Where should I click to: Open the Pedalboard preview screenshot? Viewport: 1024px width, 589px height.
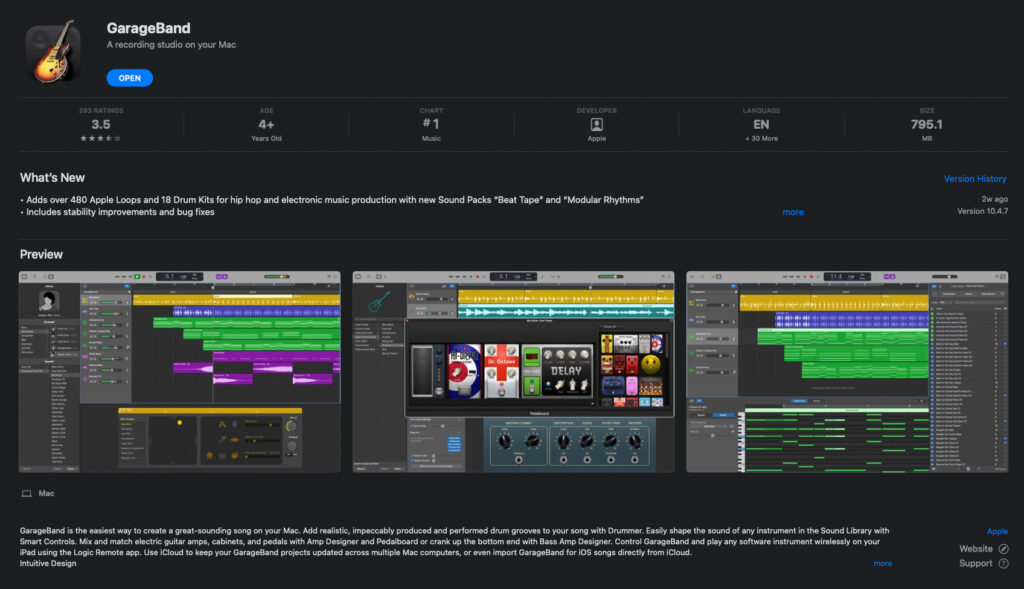(513, 371)
